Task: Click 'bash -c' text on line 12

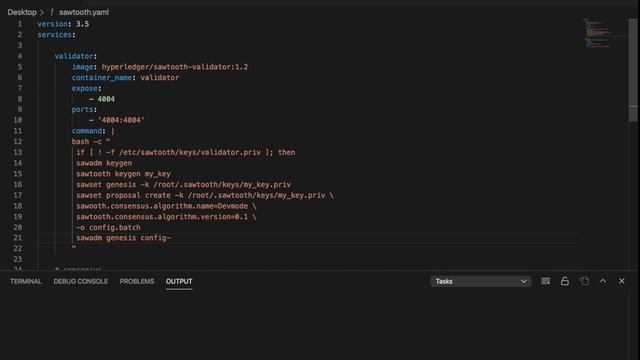Action: coord(87,142)
